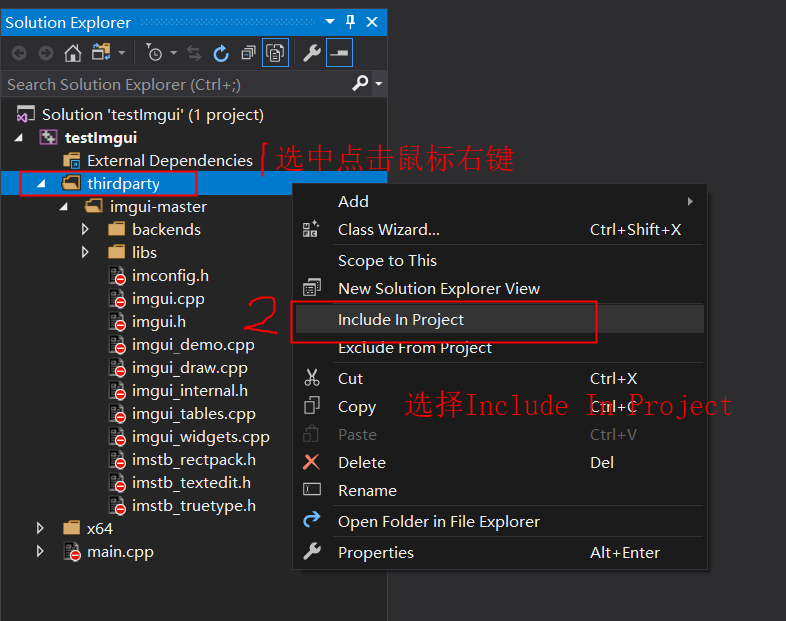Open the Solution Explorer window position dropdown

point(330,22)
